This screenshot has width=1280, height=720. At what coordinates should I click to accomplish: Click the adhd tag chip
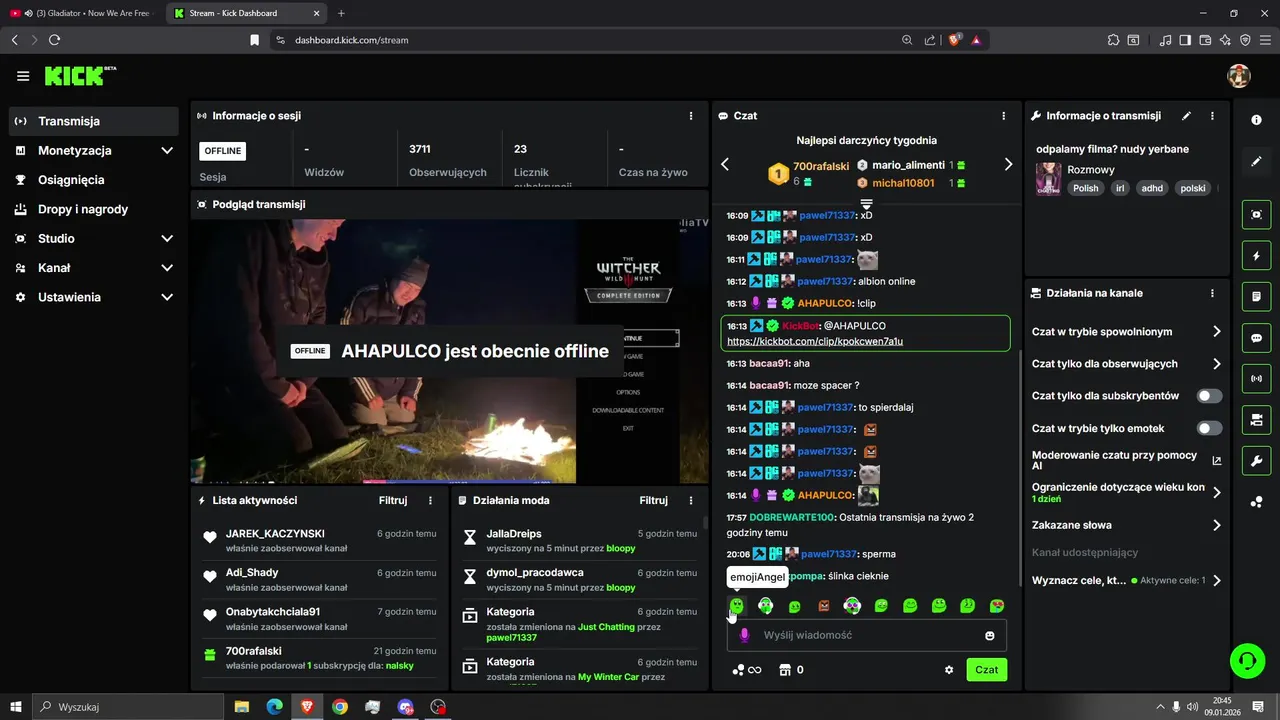[1152, 188]
